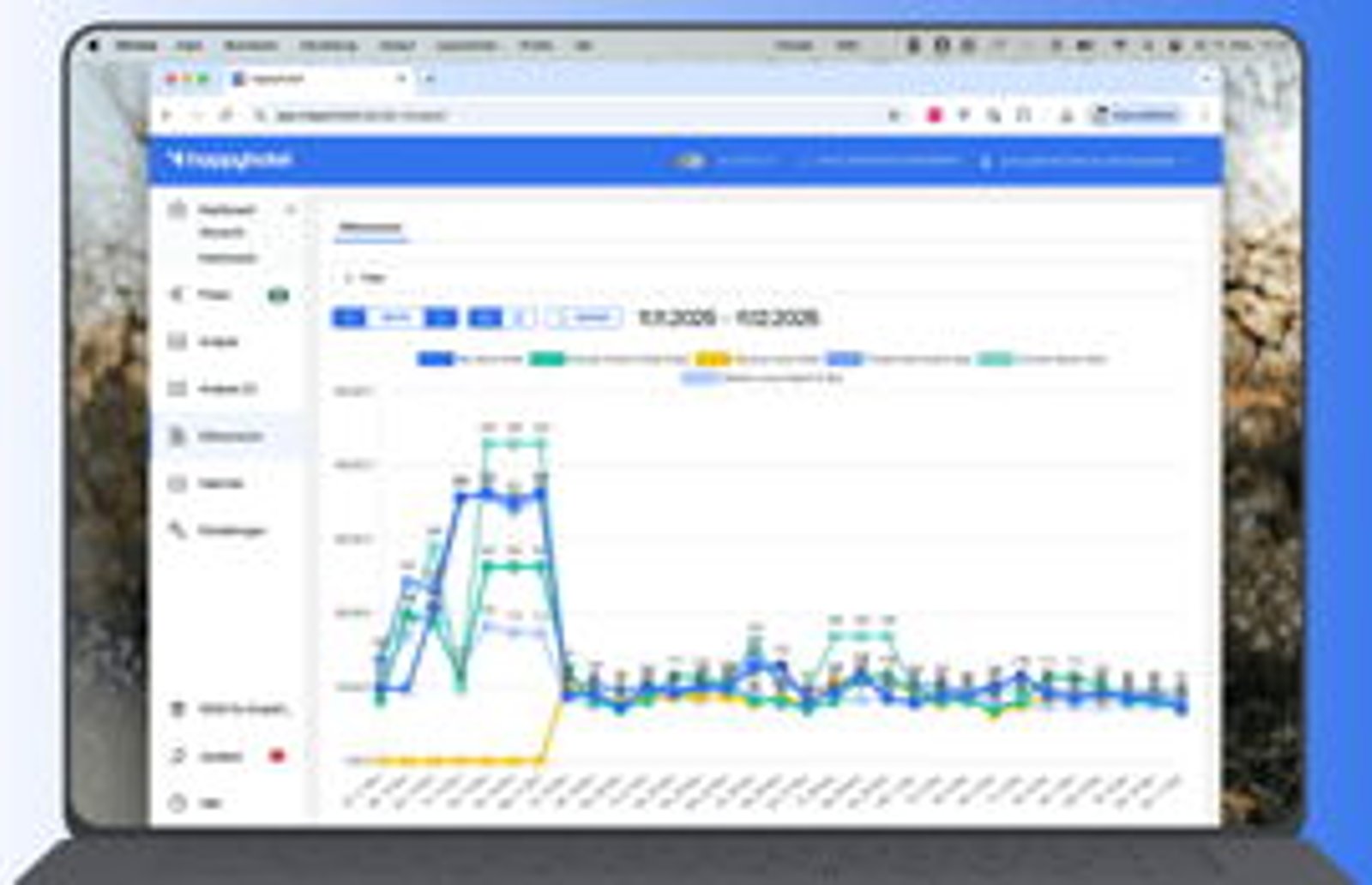
Task: Collapse the Dashboard section chevron in the sidebar
Action: (290, 209)
